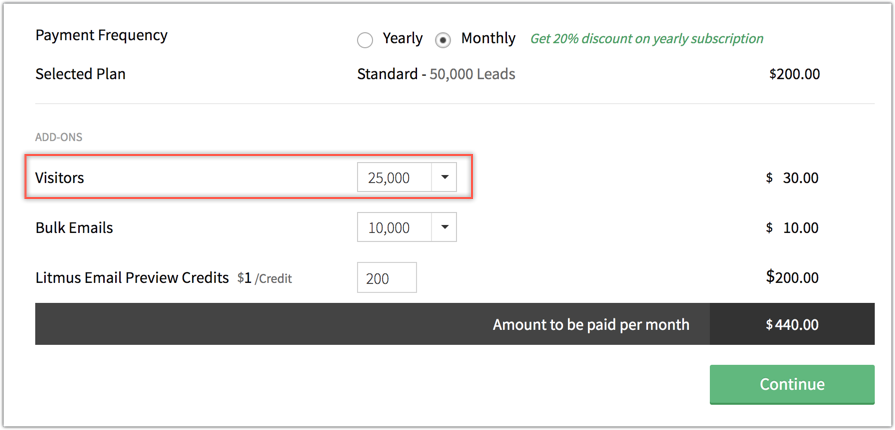
Task: Click the $10.00 Bulk Emails price
Action: click(792, 227)
